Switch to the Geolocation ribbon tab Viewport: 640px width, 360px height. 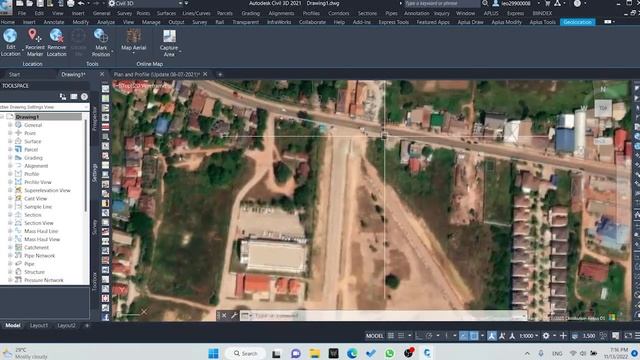pyautogui.click(x=578, y=22)
